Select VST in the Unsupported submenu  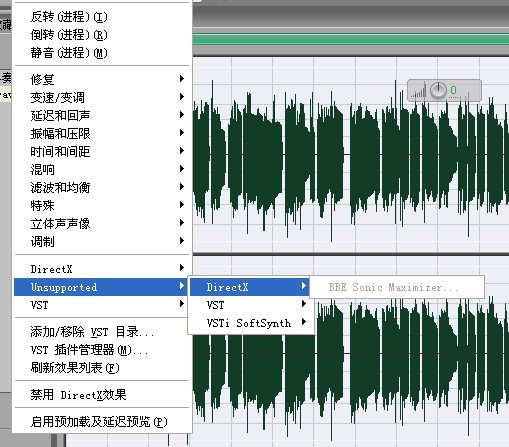pyautogui.click(x=251, y=305)
